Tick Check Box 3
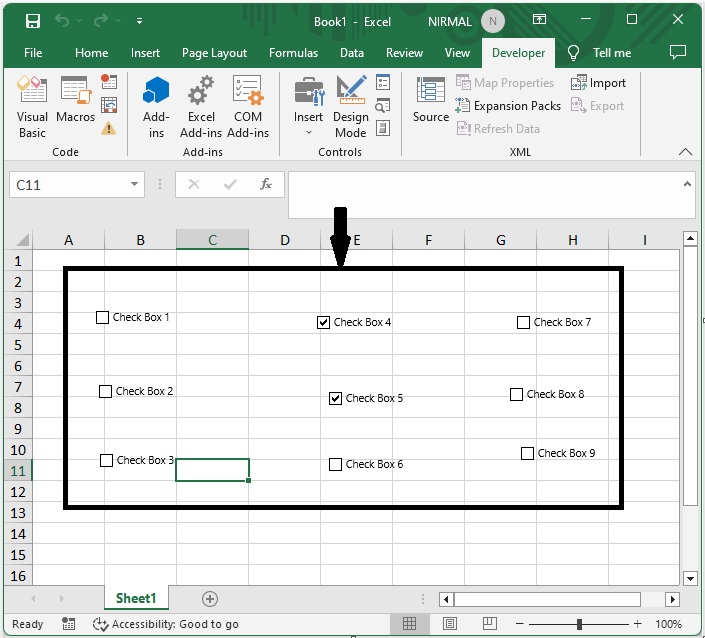The height and width of the screenshot is (638, 705). pyautogui.click(x=106, y=460)
